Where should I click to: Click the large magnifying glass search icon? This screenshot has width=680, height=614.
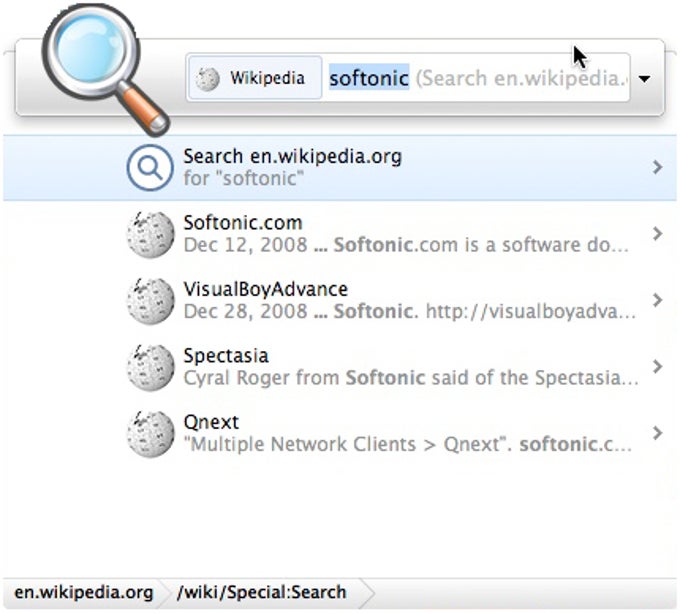[x=106, y=69]
